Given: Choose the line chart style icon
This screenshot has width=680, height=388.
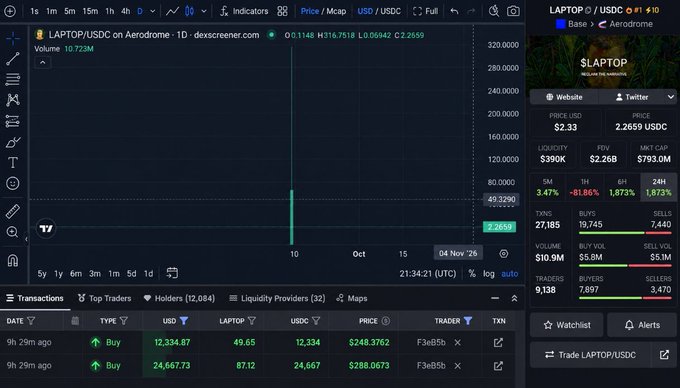Looking at the screenshot, I should click(172, 11).
